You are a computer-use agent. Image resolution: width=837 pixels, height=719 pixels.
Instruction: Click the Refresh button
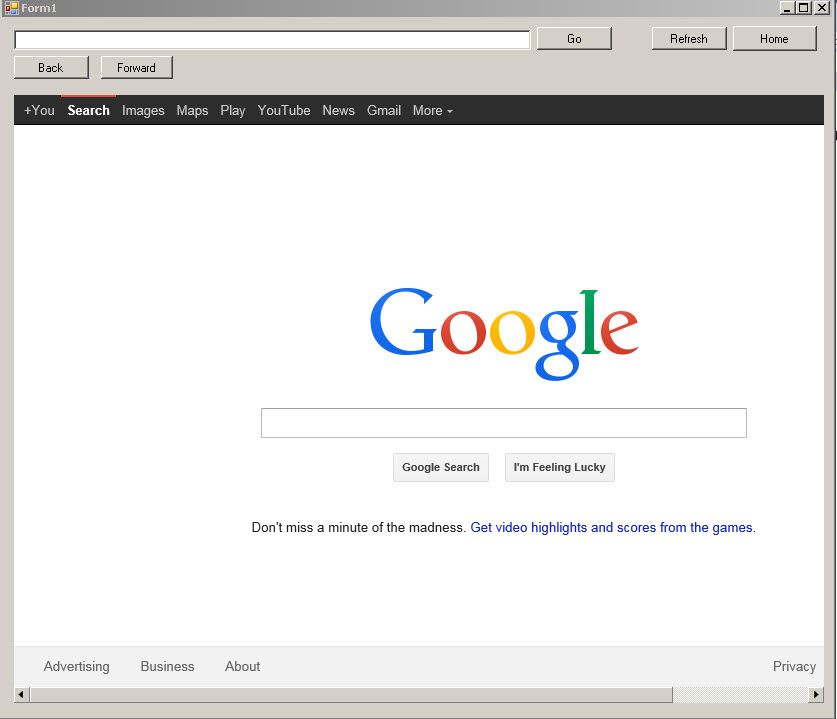pyautogui.click(x=689, y=39)
